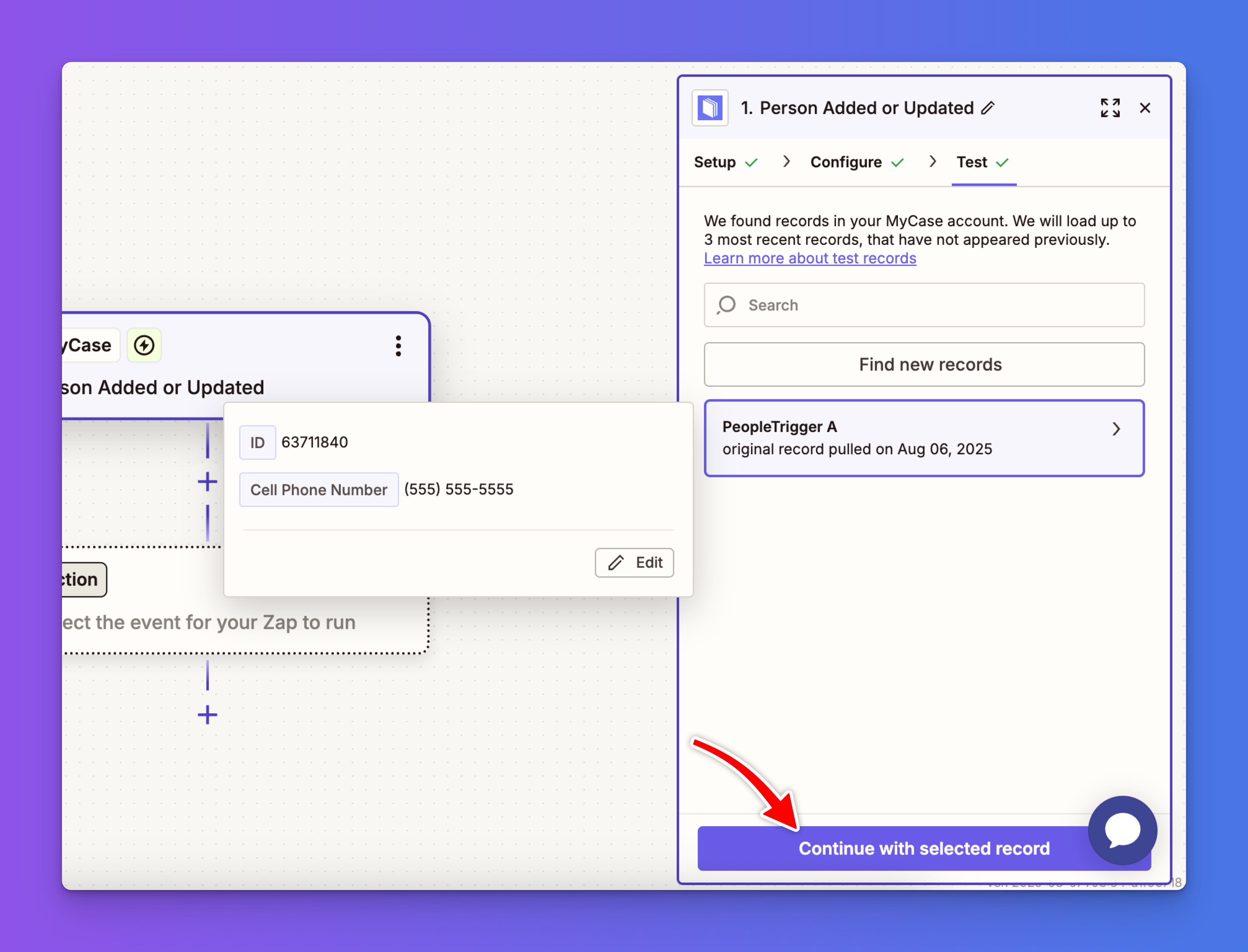Click the MyCase app logo icon
1248x952 pixels.
[x=709, y=108]
